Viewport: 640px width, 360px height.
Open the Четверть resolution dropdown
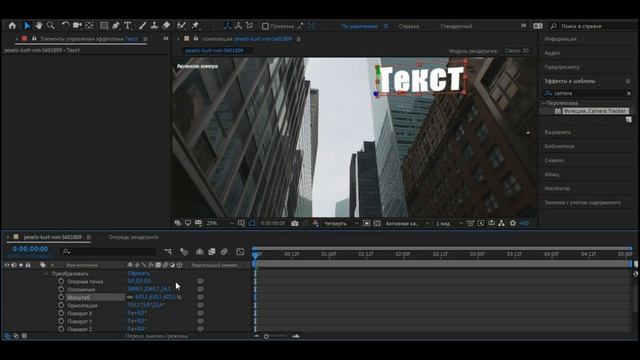pyautogui.click(x=340, y=223)
